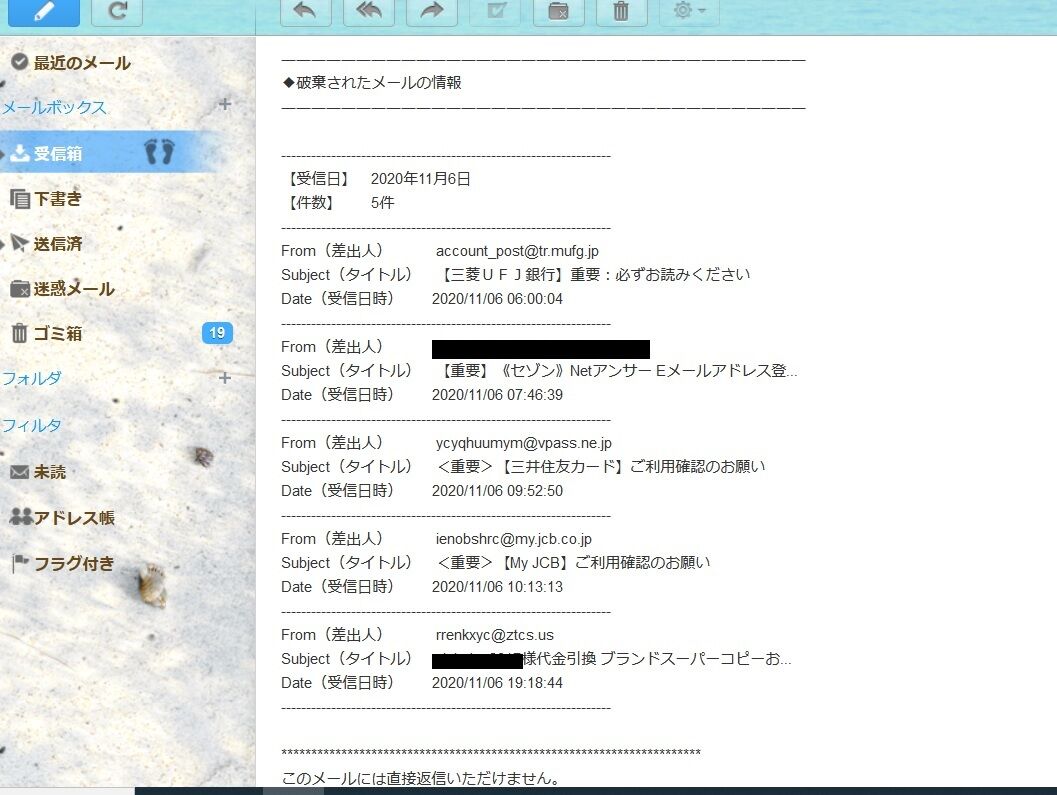Viewport: 1057px width, 795px height.
Task: Click the date 2020/11/06 19:18:44
Action: tap(497, 682)
